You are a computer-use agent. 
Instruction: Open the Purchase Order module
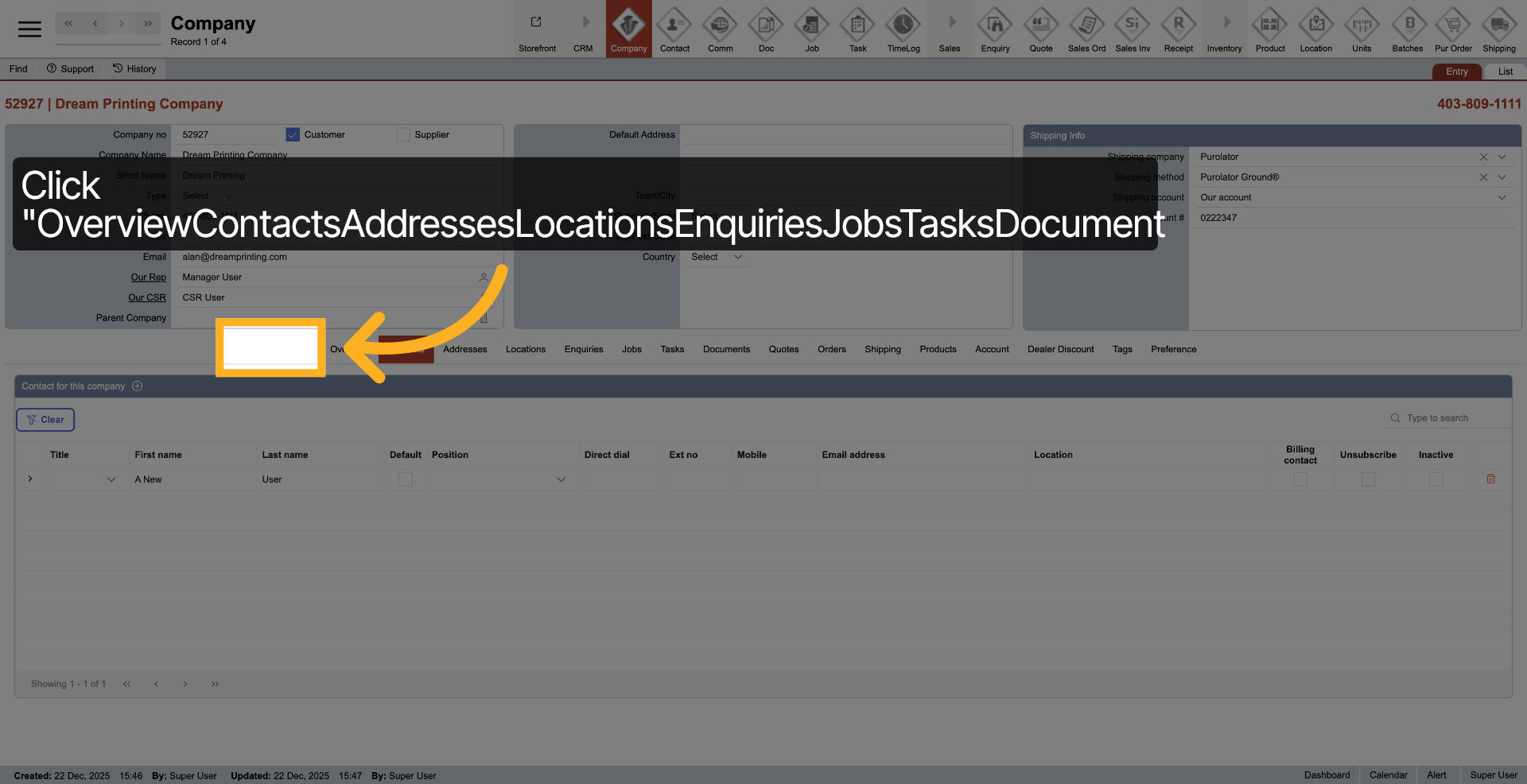1453,29
